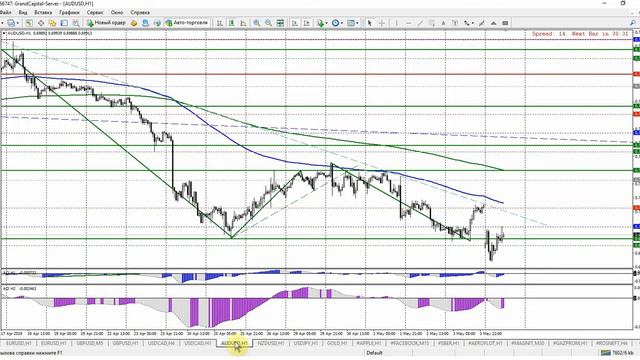Toggle chart auto scroll
The image size is (640, 360).
pyautogui.click(x=294, y=23)
